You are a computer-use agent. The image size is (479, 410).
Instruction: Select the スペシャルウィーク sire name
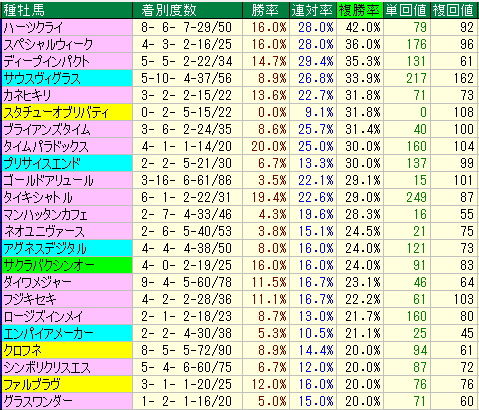tap(48, 44)
